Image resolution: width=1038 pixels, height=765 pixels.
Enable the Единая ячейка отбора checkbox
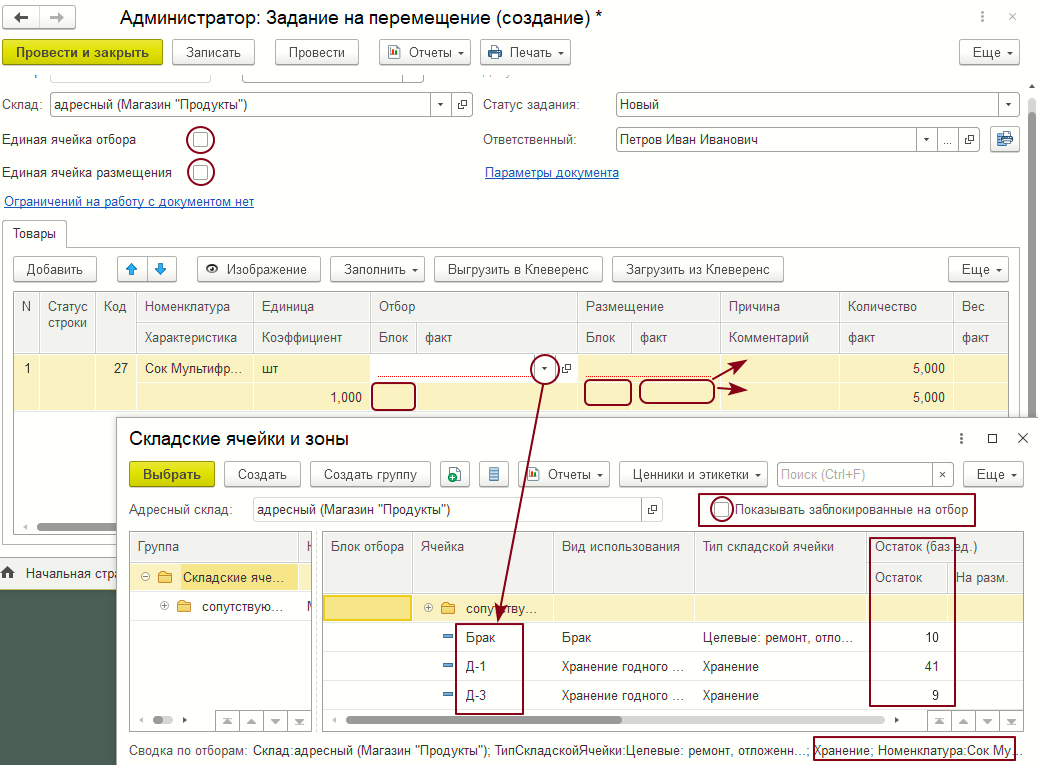coord(201,140)
